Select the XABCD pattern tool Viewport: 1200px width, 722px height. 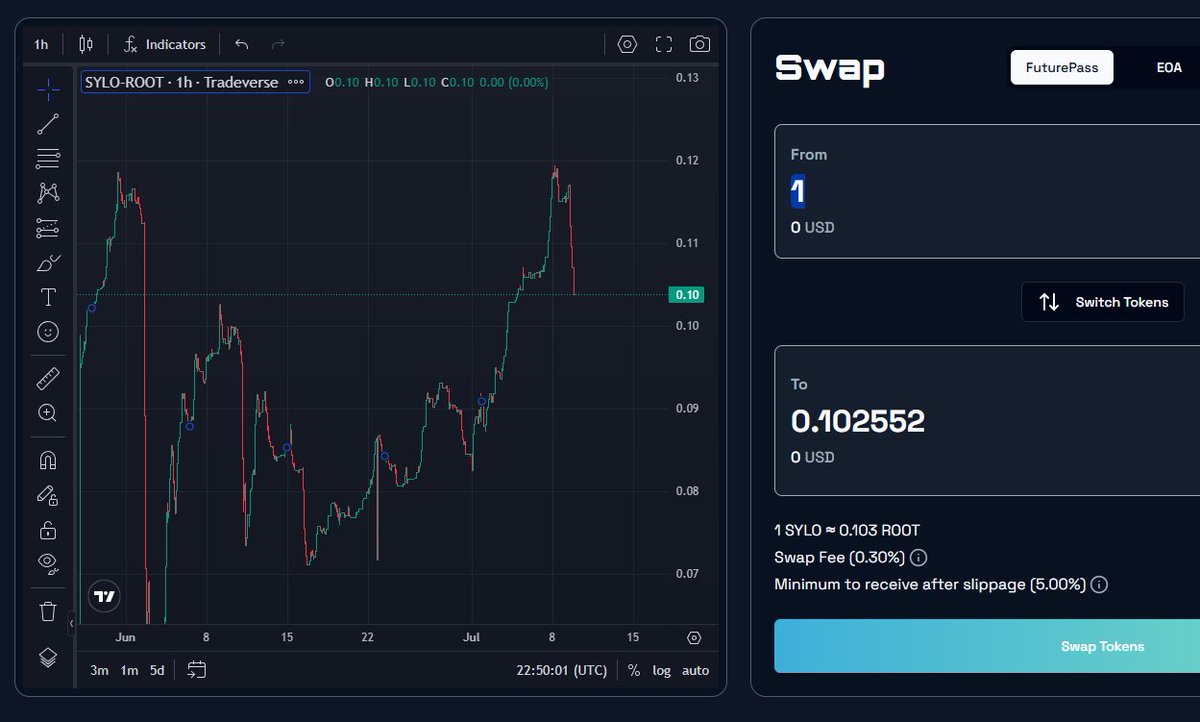coord(47,192)
